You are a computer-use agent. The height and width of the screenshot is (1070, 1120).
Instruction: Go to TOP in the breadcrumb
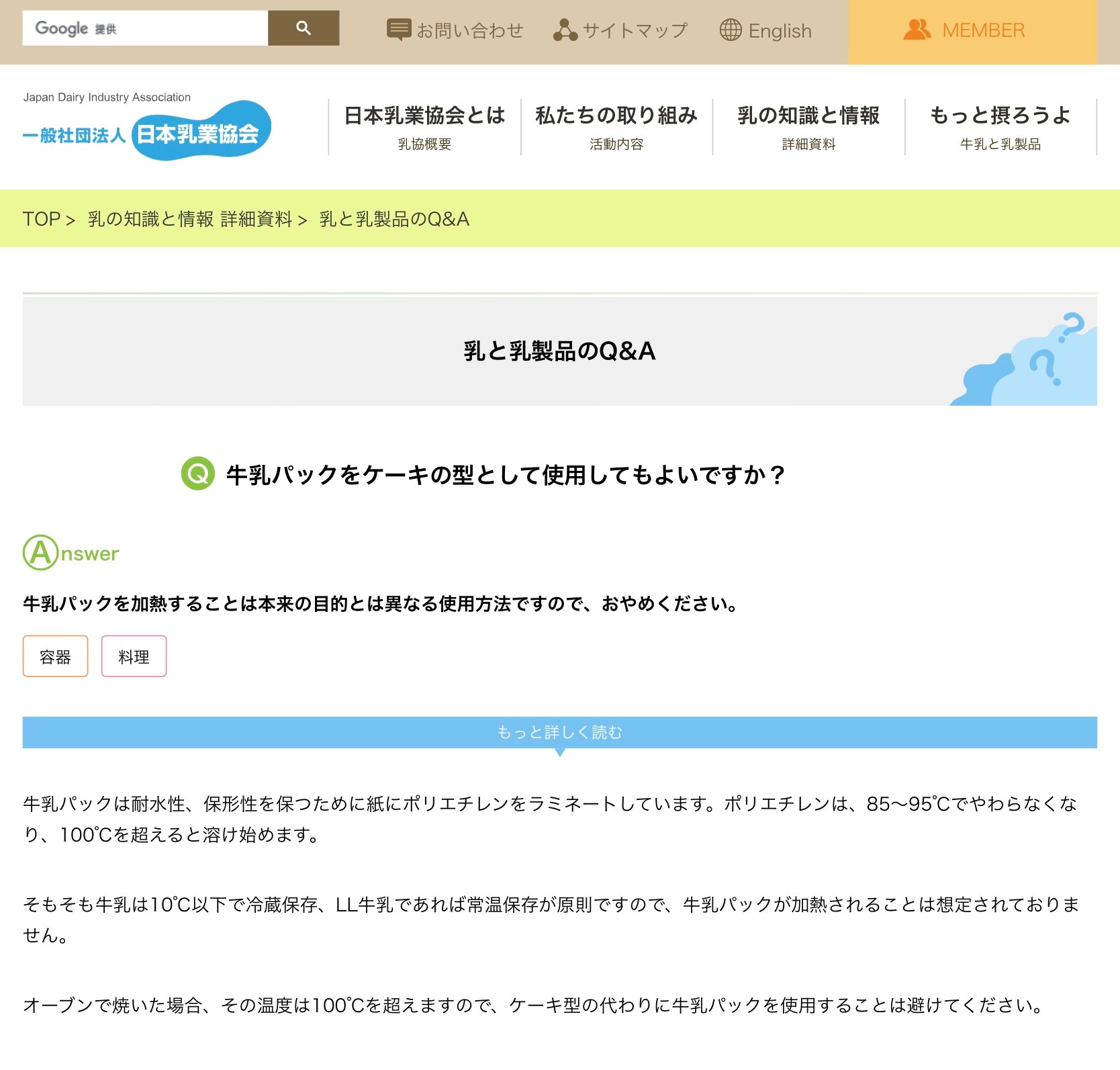coord(41,219)
